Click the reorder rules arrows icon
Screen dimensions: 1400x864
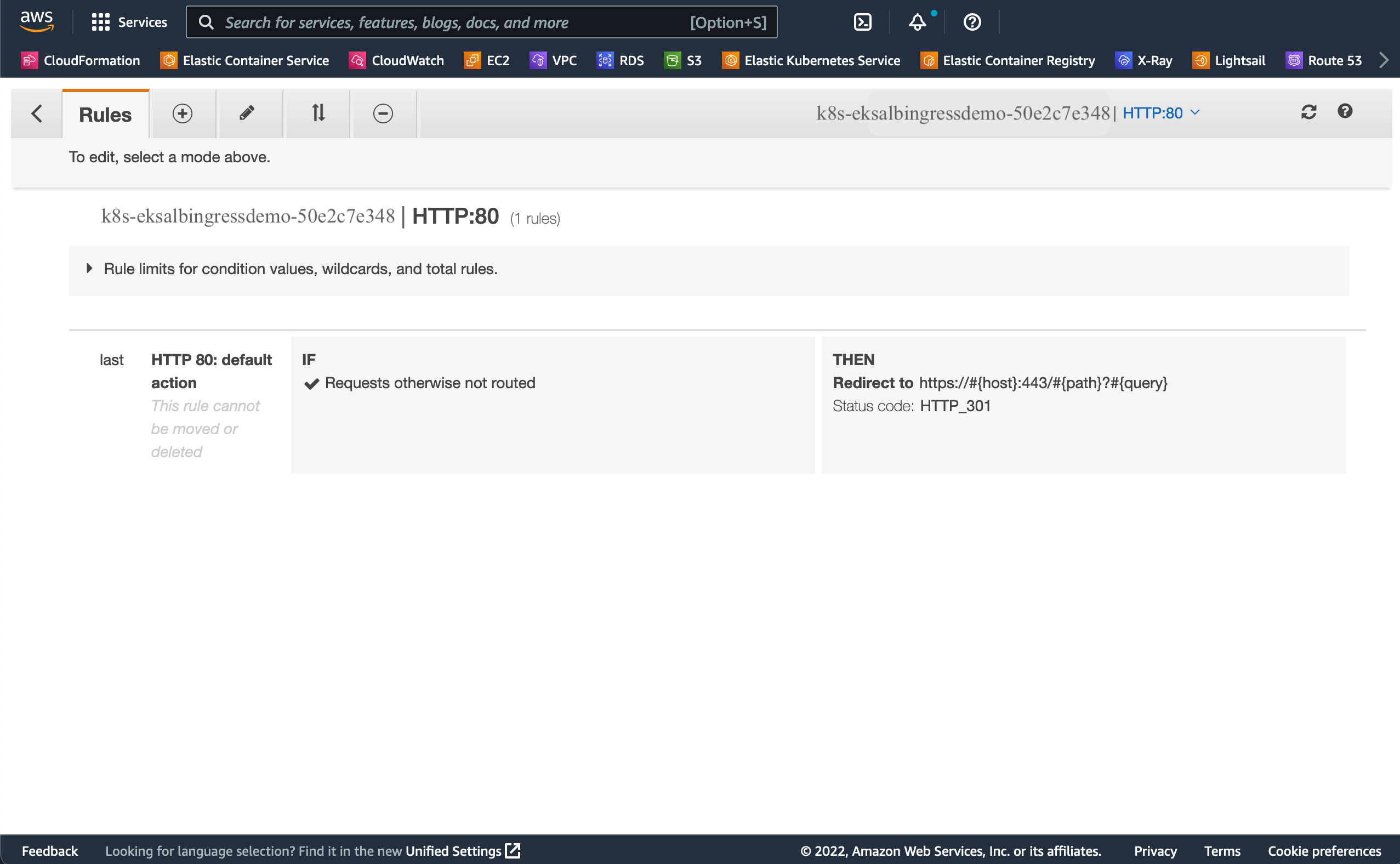coord(318,113)
